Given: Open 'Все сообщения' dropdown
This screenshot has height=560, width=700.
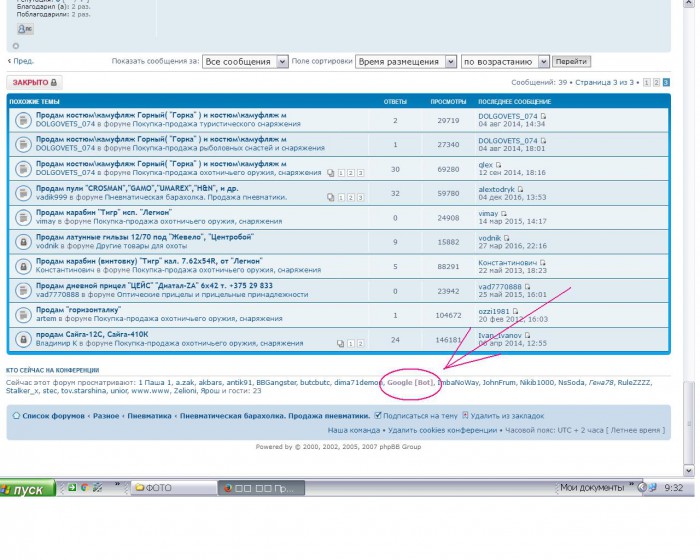Looking at the screenshot, I should 245,61.
